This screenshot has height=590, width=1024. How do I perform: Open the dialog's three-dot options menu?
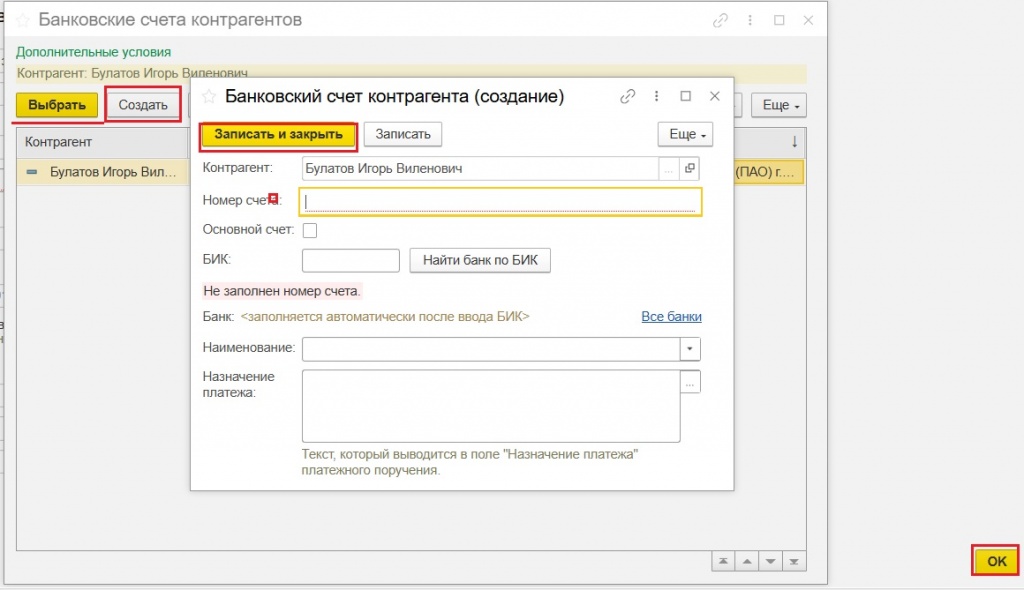(x=657, y=97)
